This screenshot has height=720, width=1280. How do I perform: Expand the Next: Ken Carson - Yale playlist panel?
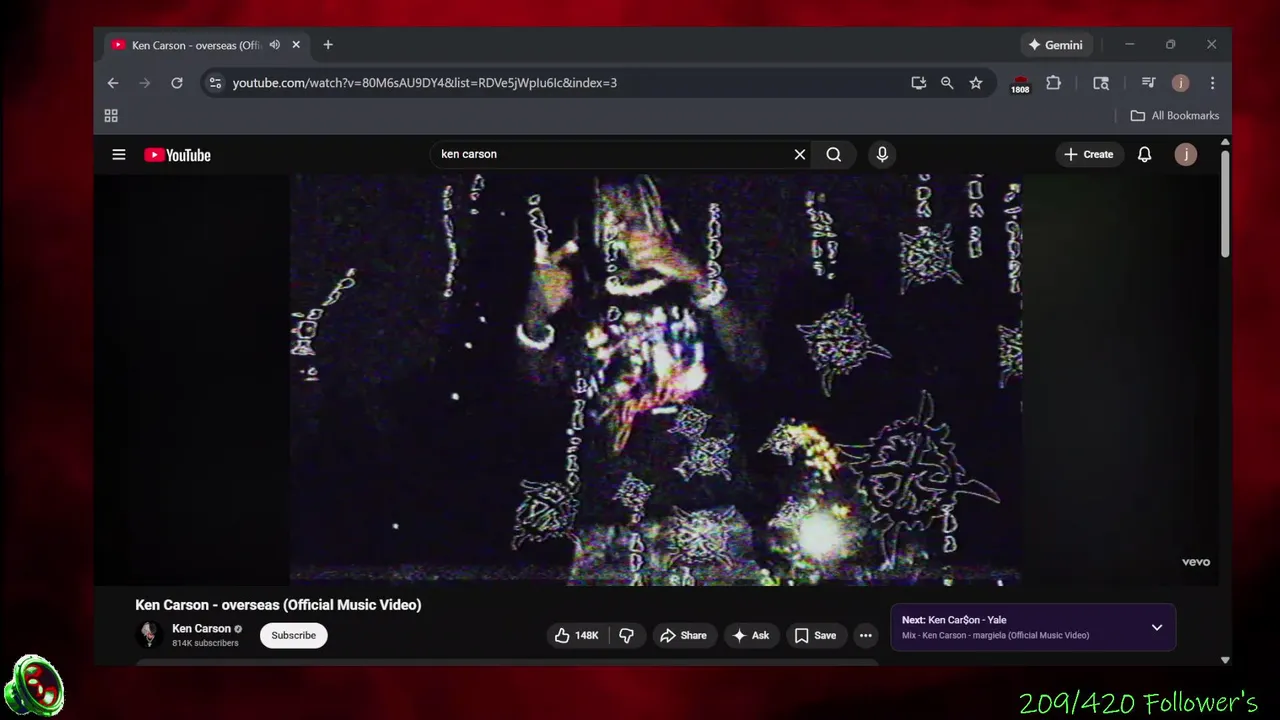pos(1157,627)
